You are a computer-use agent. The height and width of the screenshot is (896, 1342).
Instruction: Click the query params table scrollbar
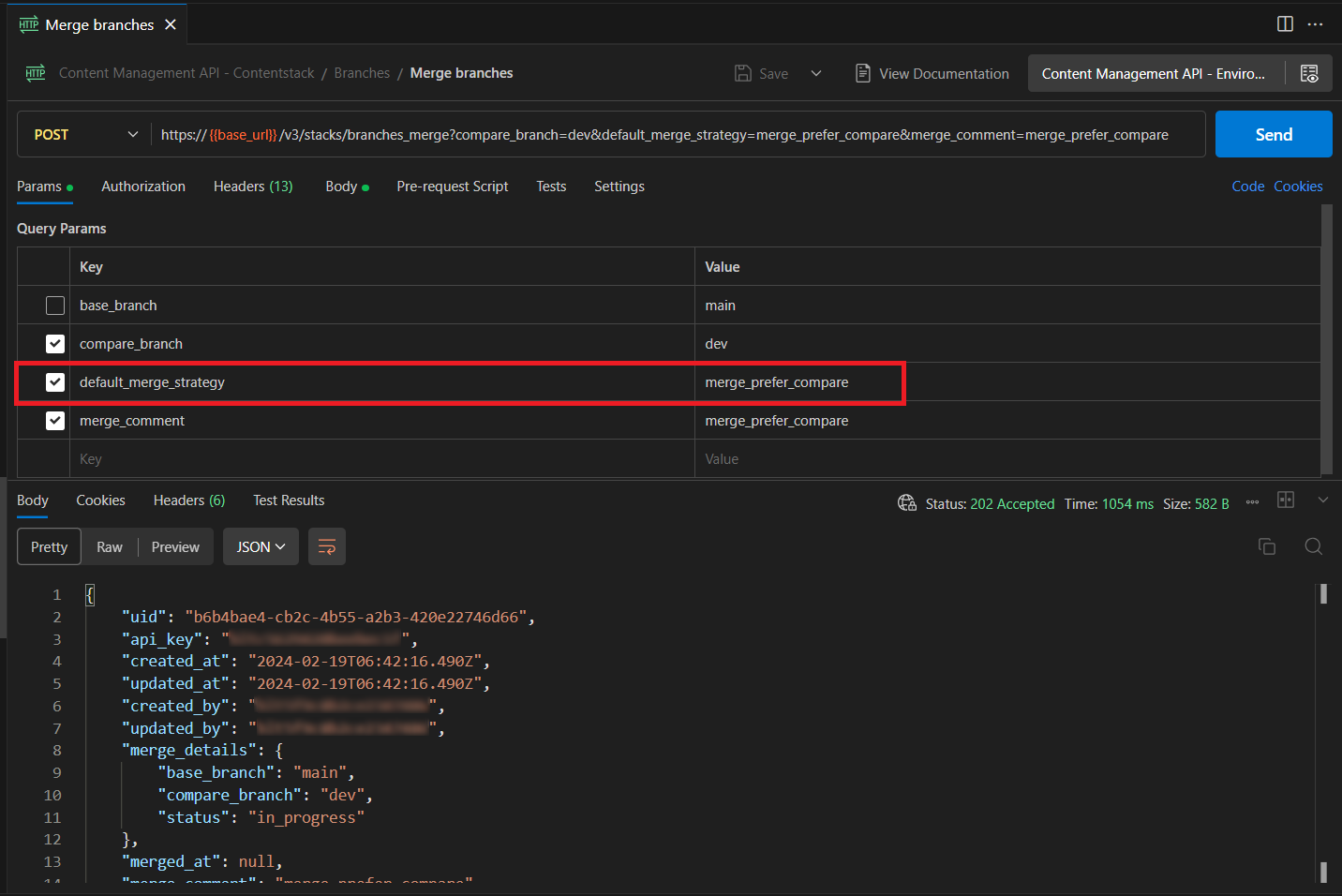pos(1326,339)
